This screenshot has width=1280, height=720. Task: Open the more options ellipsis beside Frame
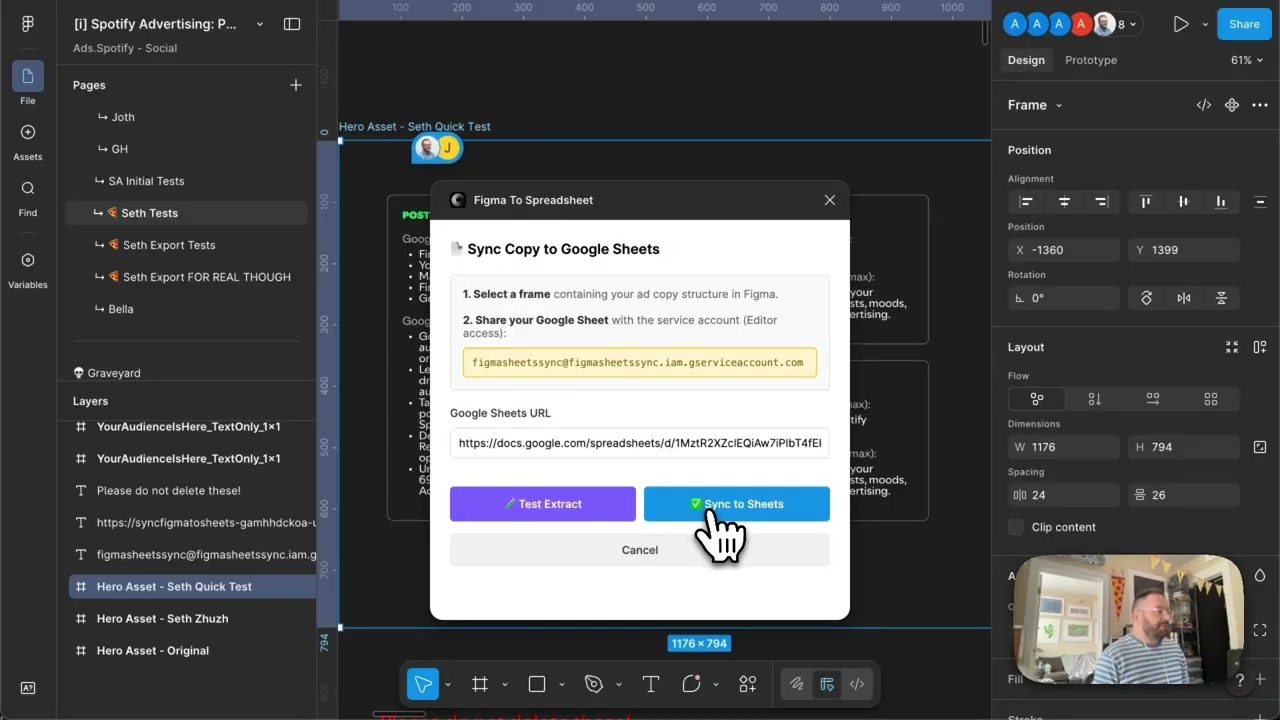1260,105
